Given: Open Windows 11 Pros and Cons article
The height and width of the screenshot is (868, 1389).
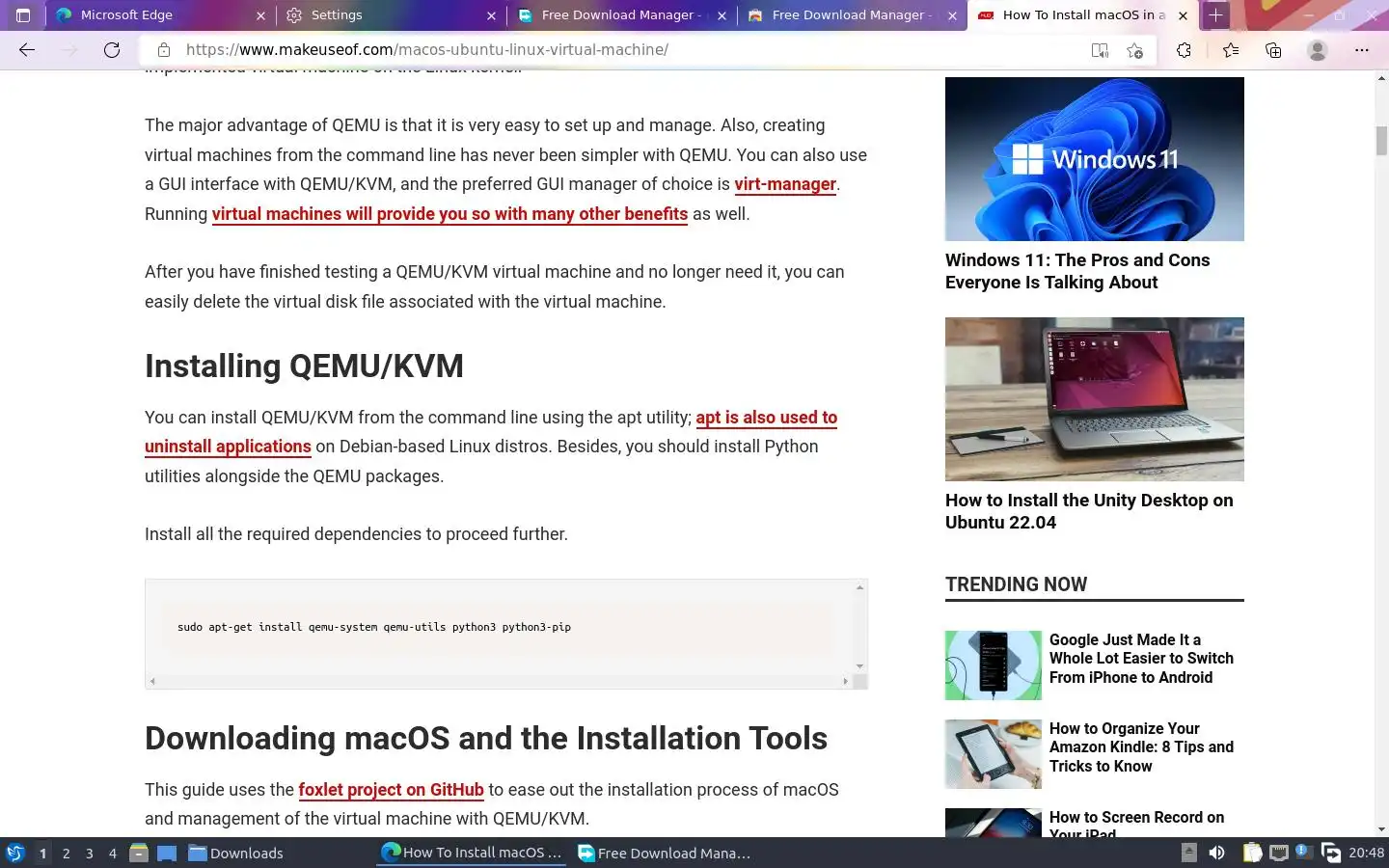Looking at the screenshot, I should point(1077,271).
